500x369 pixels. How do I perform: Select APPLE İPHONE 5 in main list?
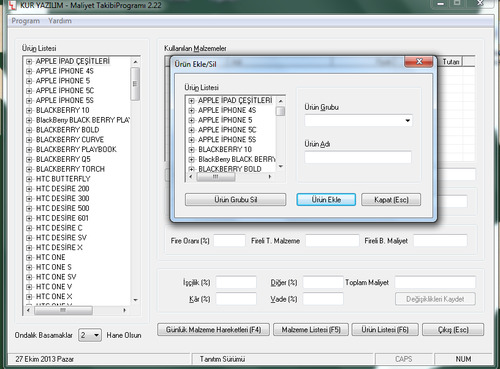pos(63,81)
